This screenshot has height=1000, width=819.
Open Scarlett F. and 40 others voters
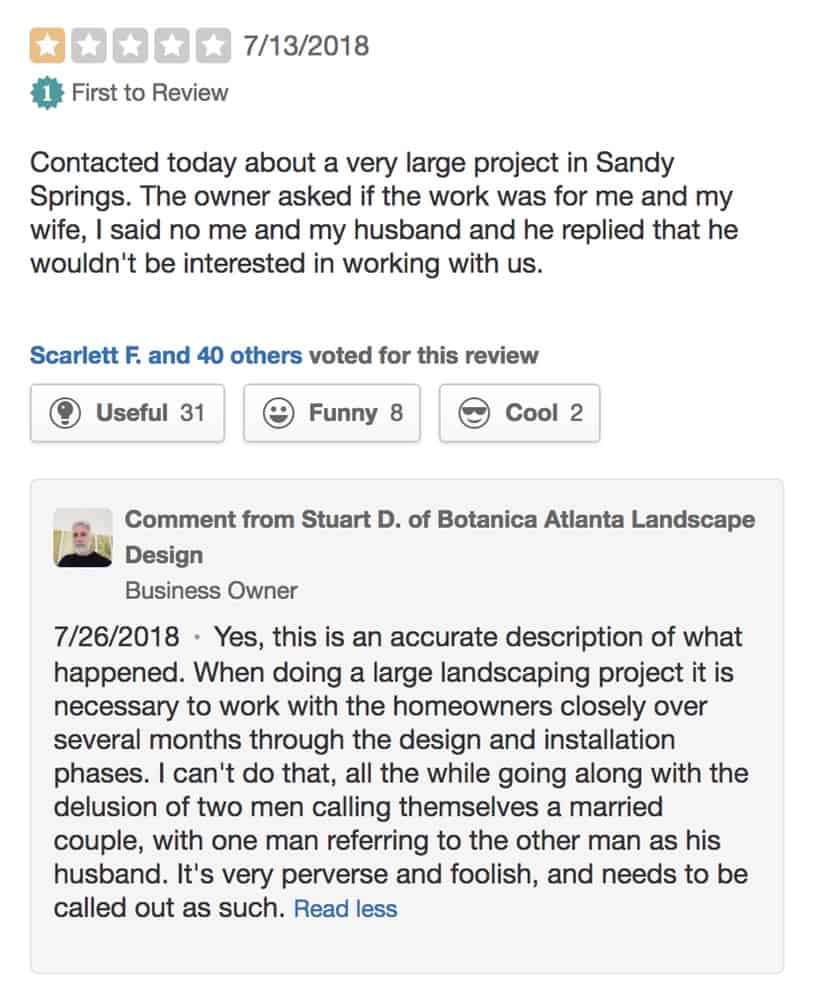166,355
